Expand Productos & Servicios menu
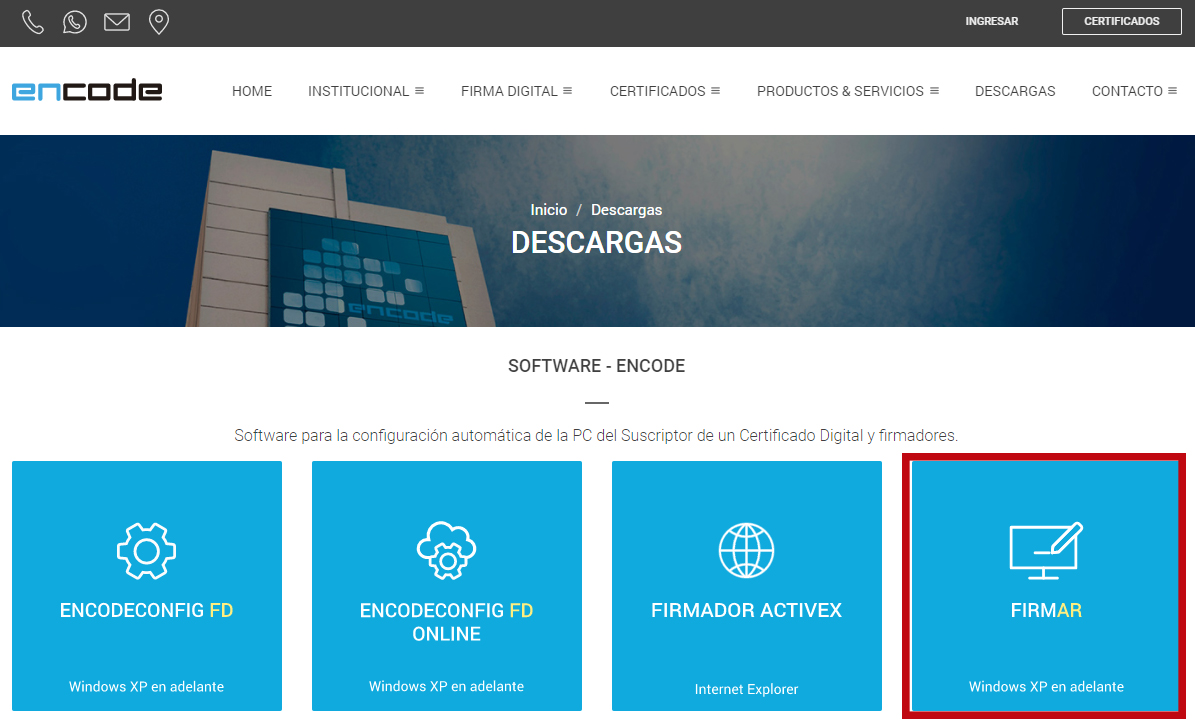Image resolution: width=1195 pixels, height=724 pixels. click(x=847, y=91)
